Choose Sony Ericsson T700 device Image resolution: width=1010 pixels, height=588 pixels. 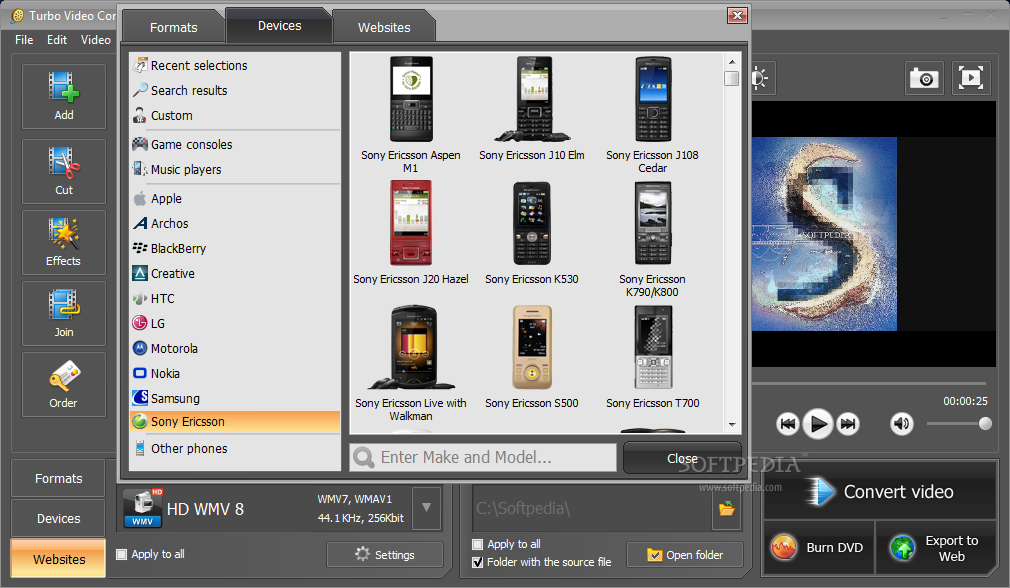coord(653,357)
